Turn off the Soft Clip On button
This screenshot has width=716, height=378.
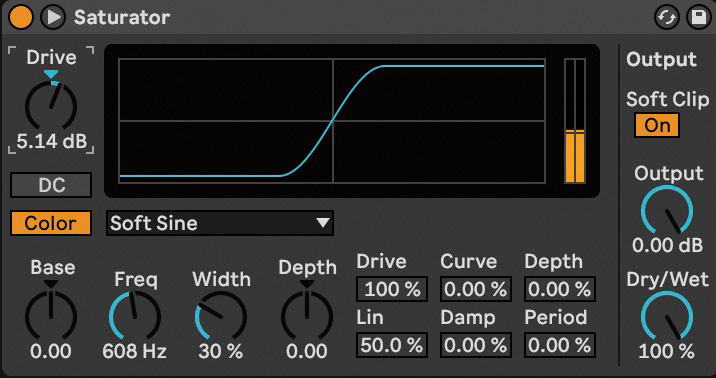pos(657,125)
